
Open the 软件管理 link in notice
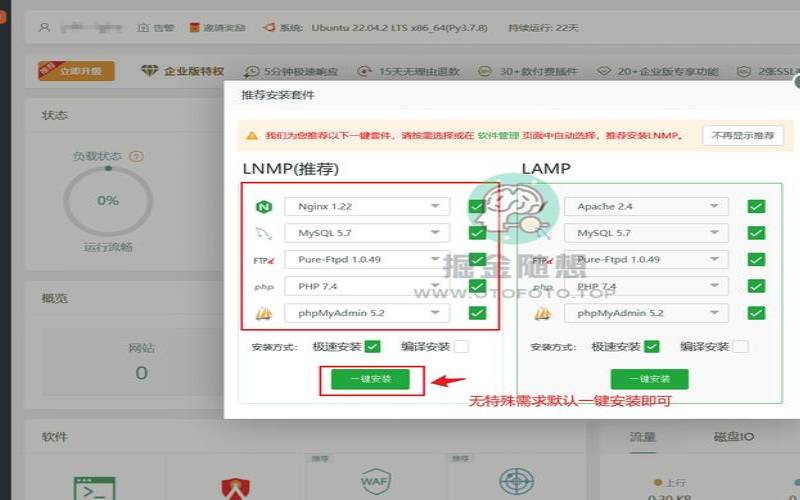click(495, 135)
